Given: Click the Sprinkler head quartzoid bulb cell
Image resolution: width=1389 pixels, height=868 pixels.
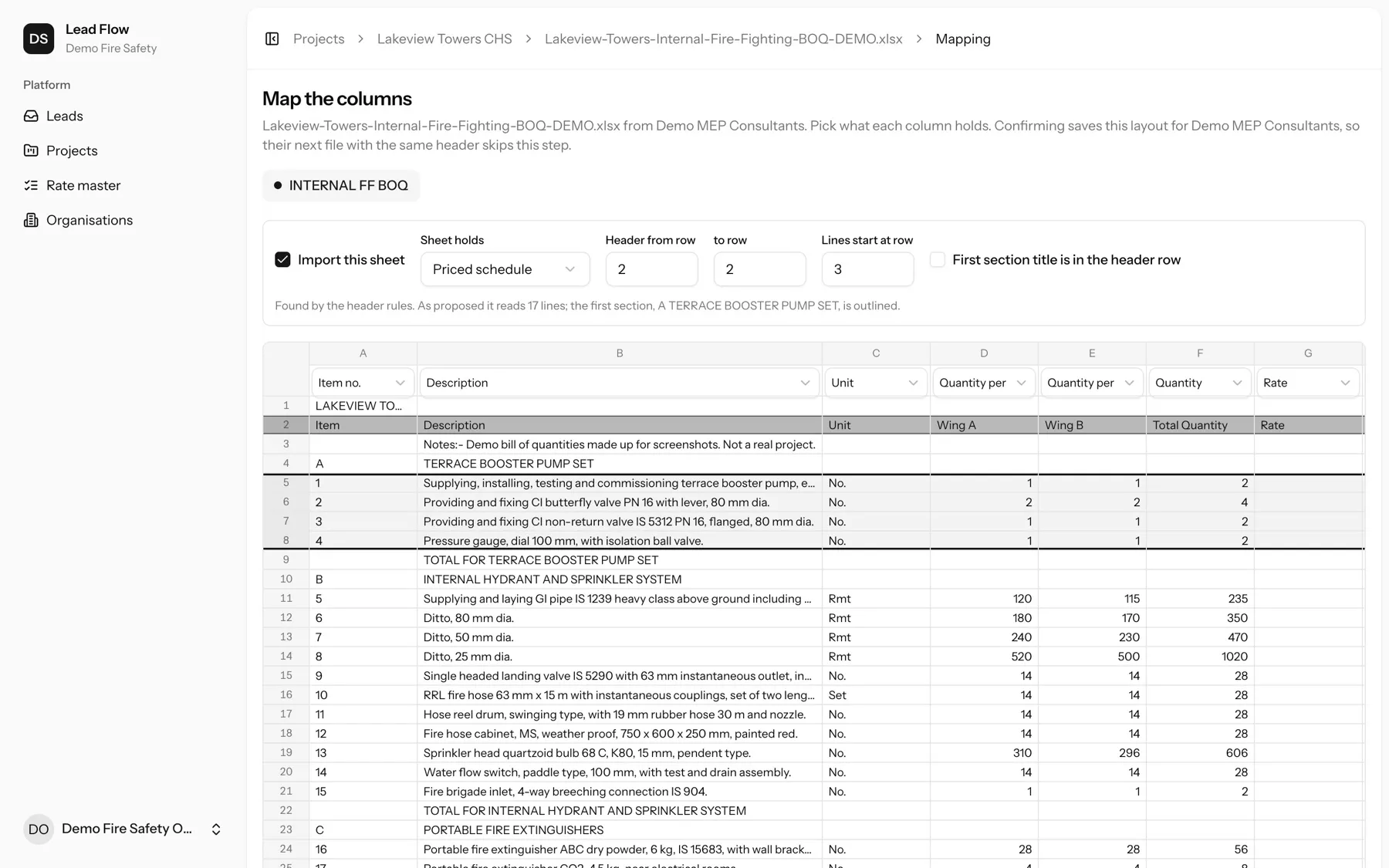Looking at the screenshot, I should [619, 753].
